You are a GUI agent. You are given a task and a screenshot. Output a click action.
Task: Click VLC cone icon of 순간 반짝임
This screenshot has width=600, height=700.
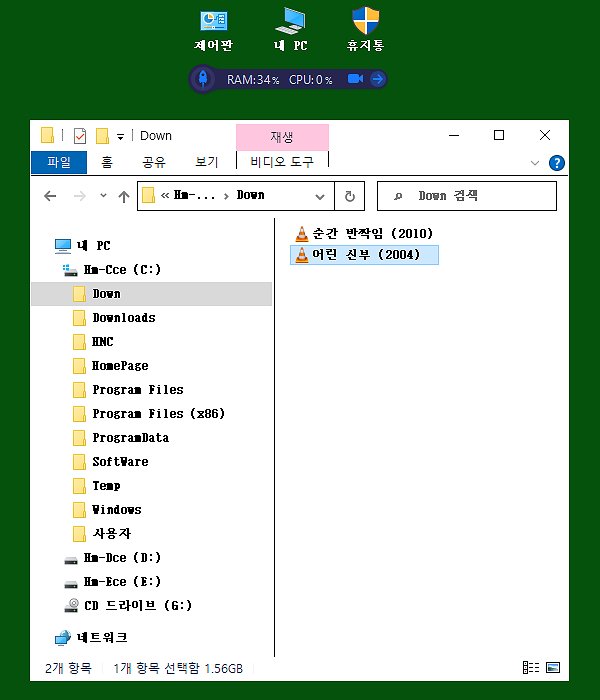302,233
